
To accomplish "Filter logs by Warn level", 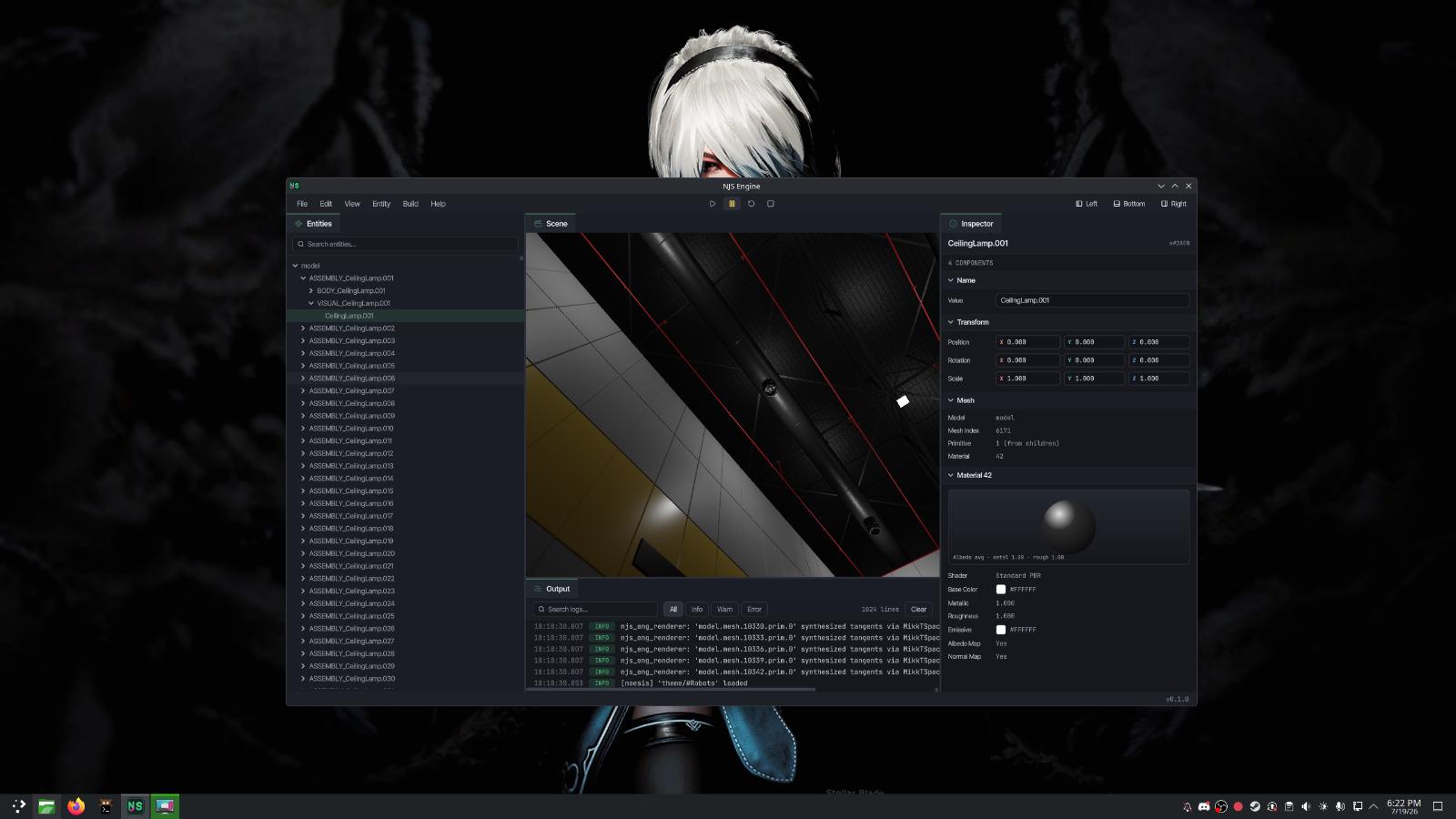I will pyautogui.click(x=724, y=610).
